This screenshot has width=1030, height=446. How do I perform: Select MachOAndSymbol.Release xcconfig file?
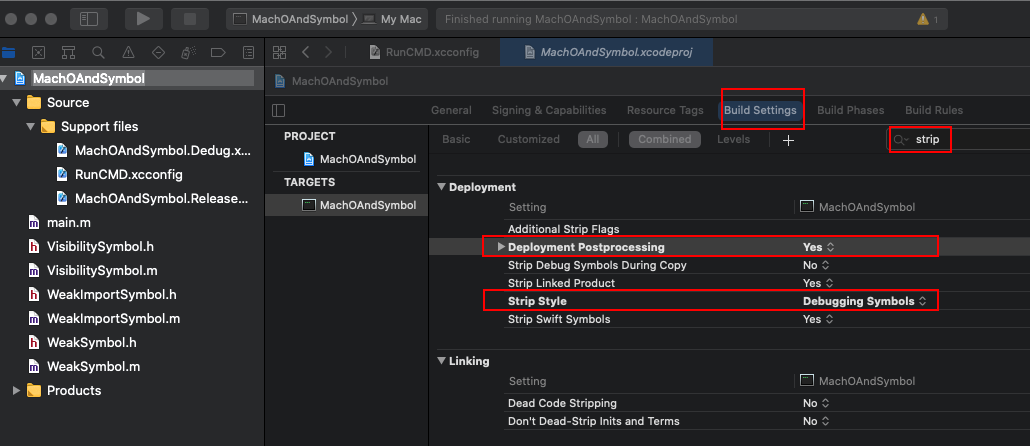(153, 198)
